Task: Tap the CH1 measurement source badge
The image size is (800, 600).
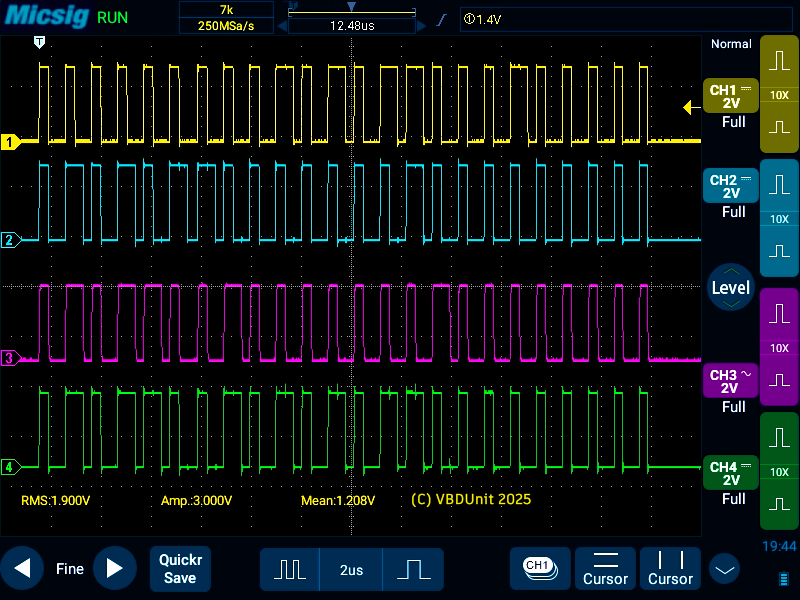Action: click(540, 568)
